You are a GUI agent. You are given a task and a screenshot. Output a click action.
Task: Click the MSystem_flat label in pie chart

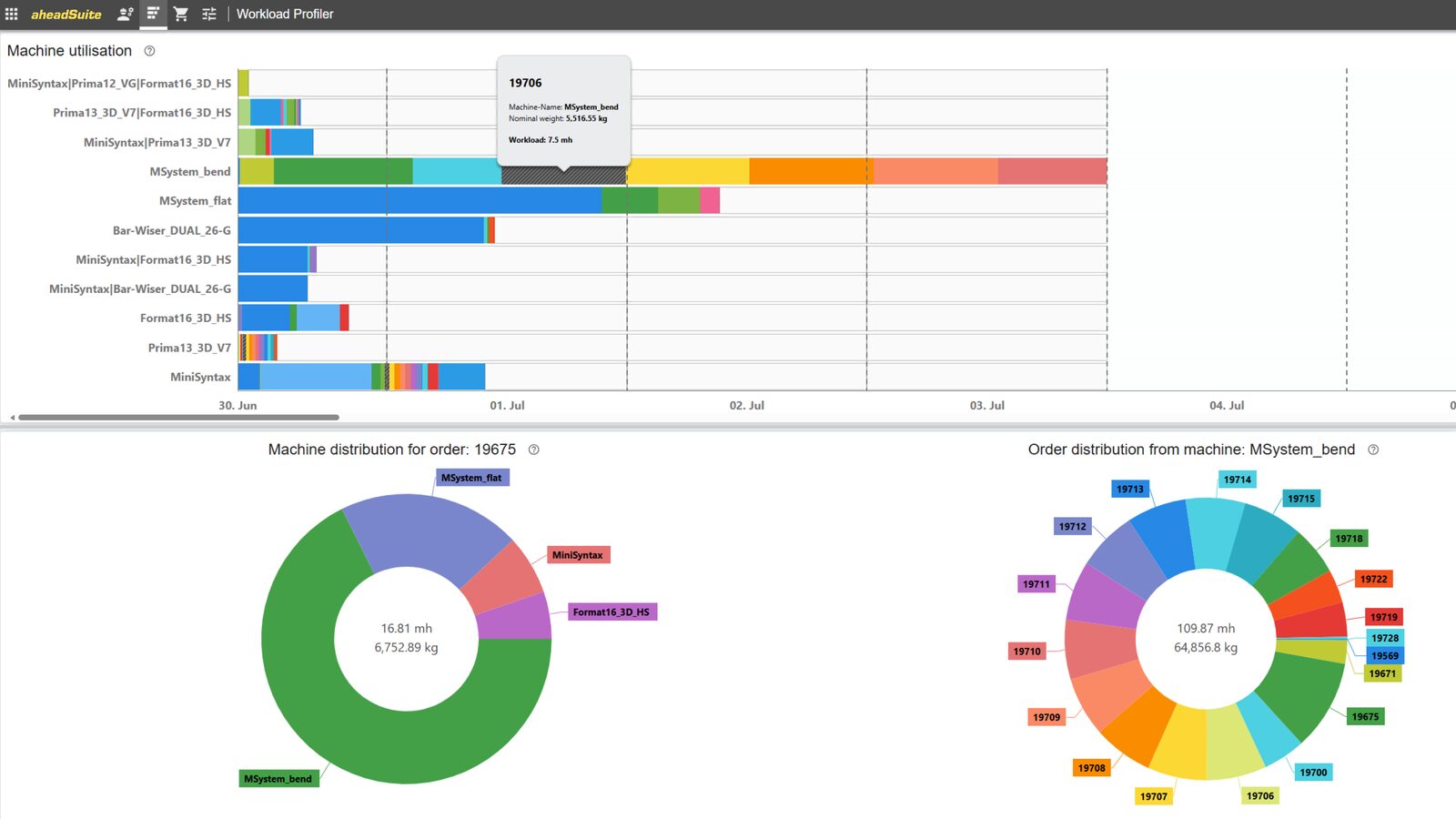tap(471, 478)
